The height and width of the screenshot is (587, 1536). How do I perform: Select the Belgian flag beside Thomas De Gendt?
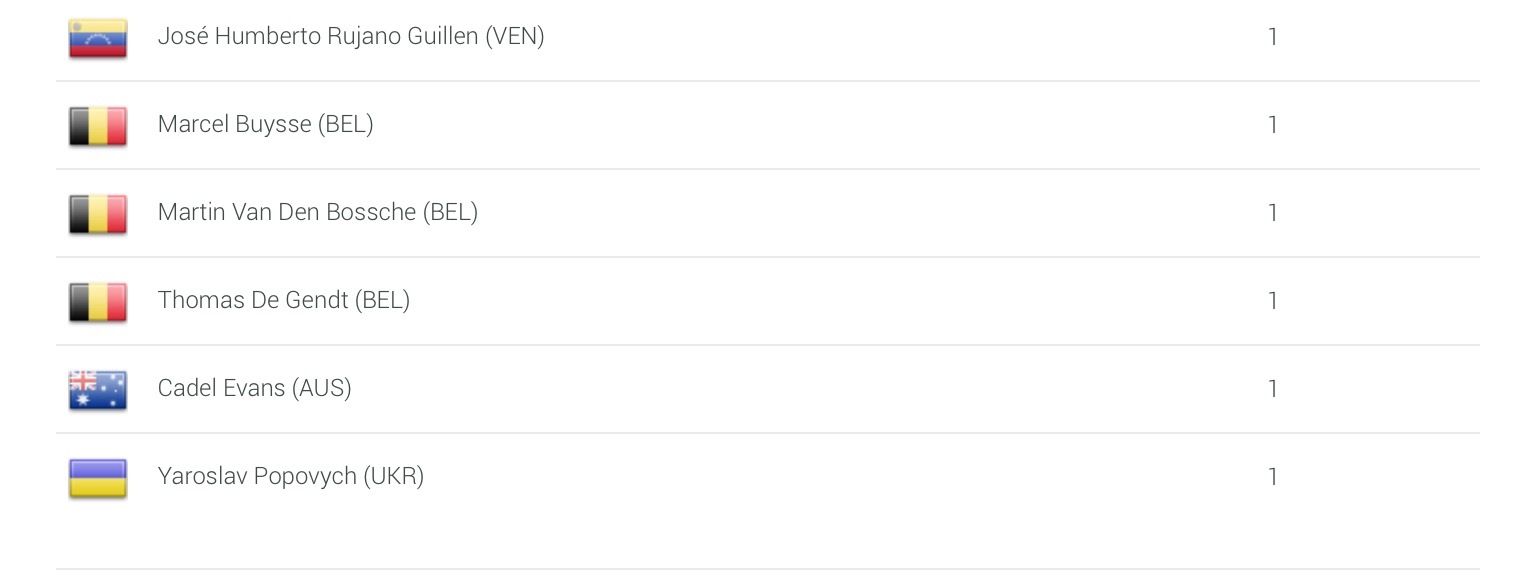click(98, 302)
